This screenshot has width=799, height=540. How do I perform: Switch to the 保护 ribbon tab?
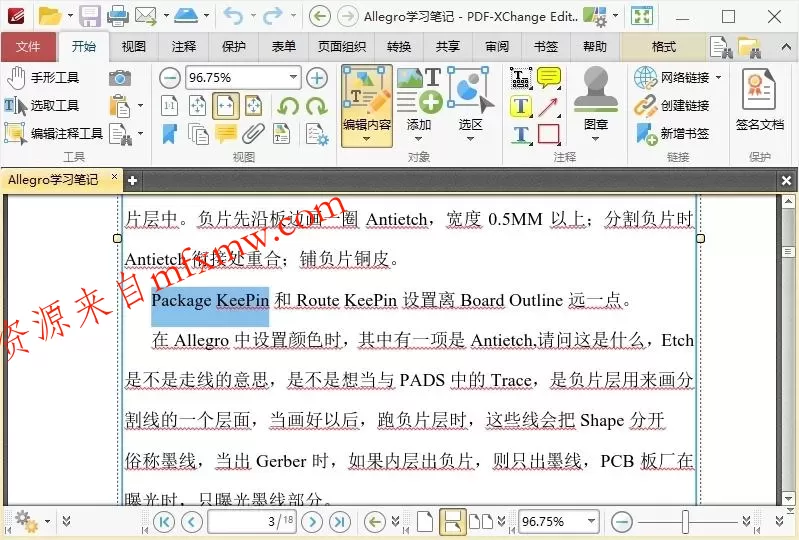tap(233, 47)
